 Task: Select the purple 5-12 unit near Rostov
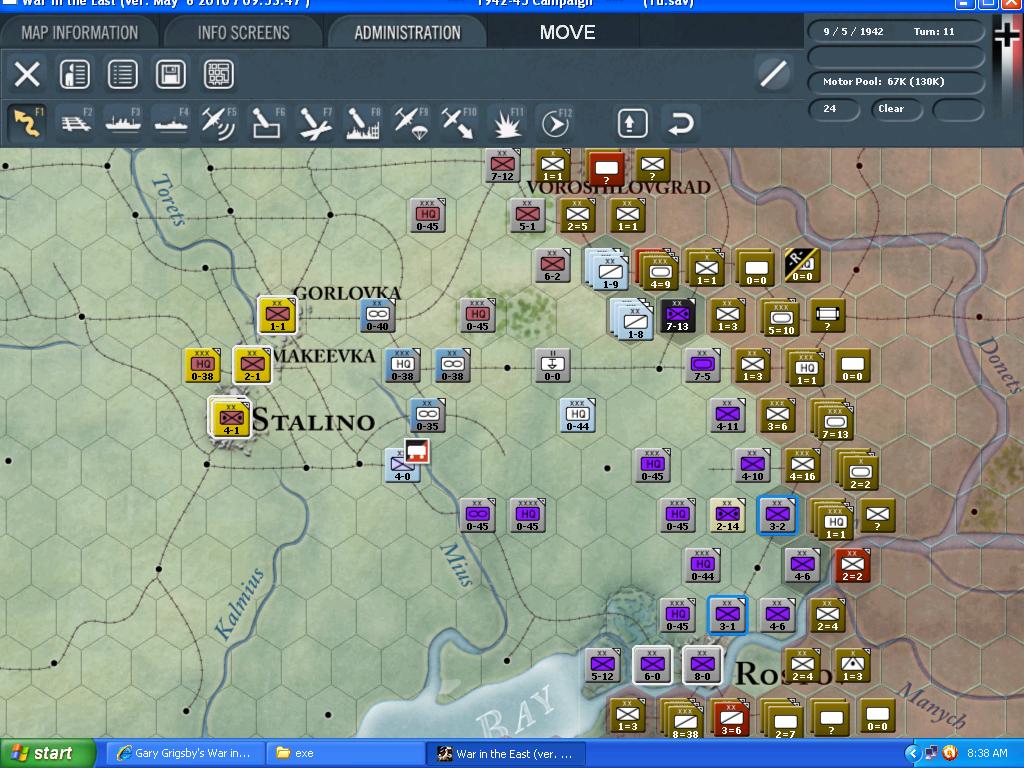point(602,665)
